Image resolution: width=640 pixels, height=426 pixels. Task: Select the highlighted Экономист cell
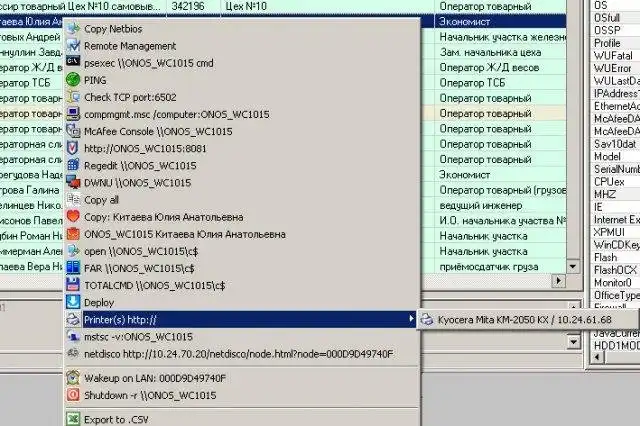point(500,21)
